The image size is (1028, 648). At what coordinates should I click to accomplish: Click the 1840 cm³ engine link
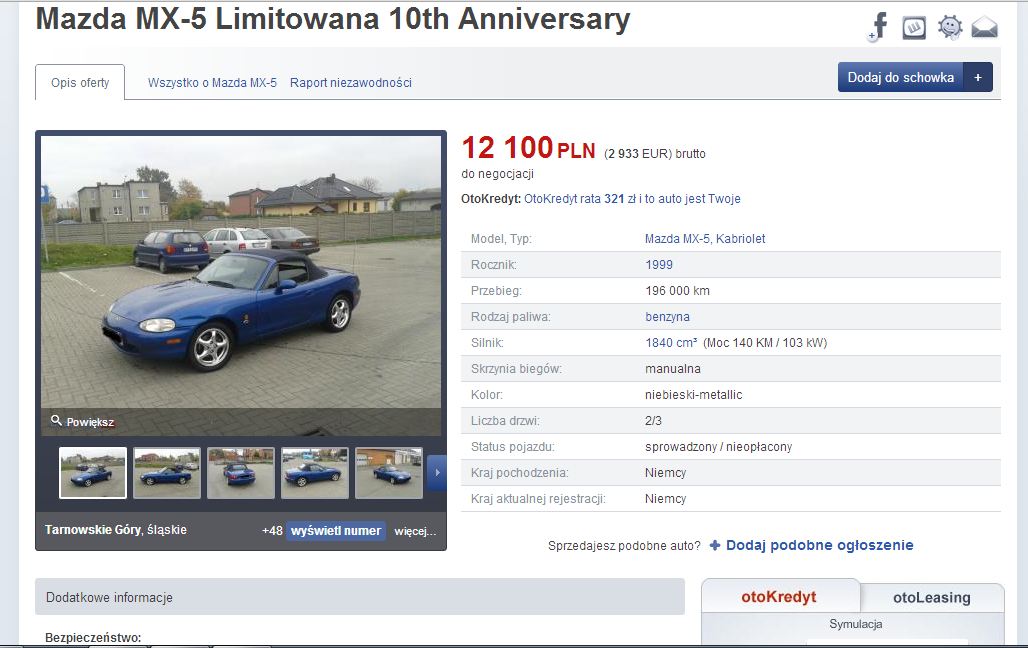point(671,342)
